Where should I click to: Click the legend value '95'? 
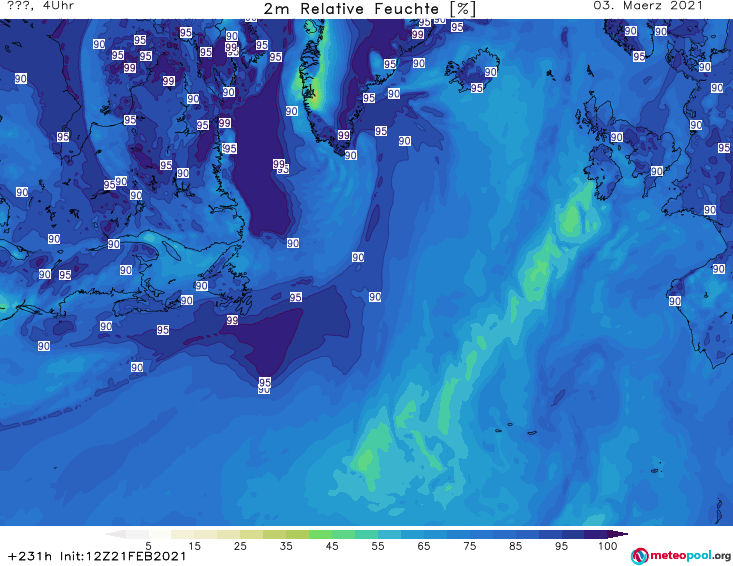click(x=561, y=546)
